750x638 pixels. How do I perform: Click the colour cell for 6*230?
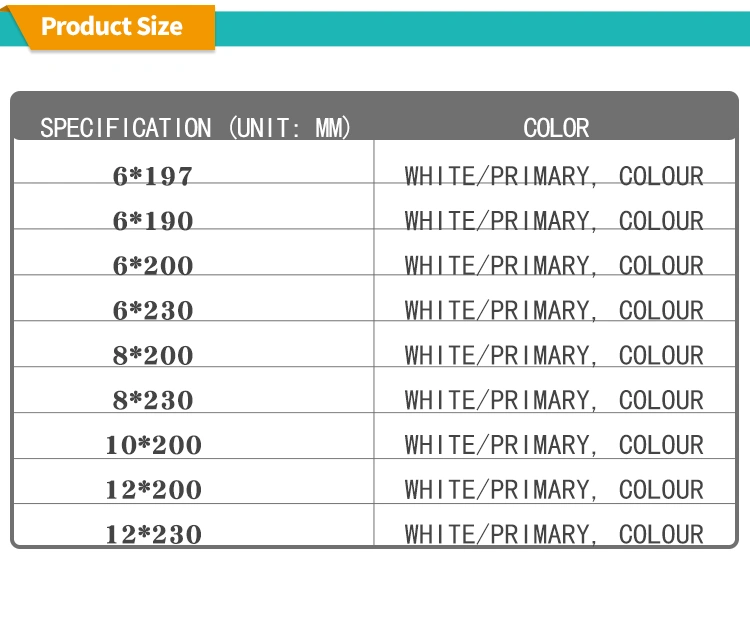pos(554,311)
